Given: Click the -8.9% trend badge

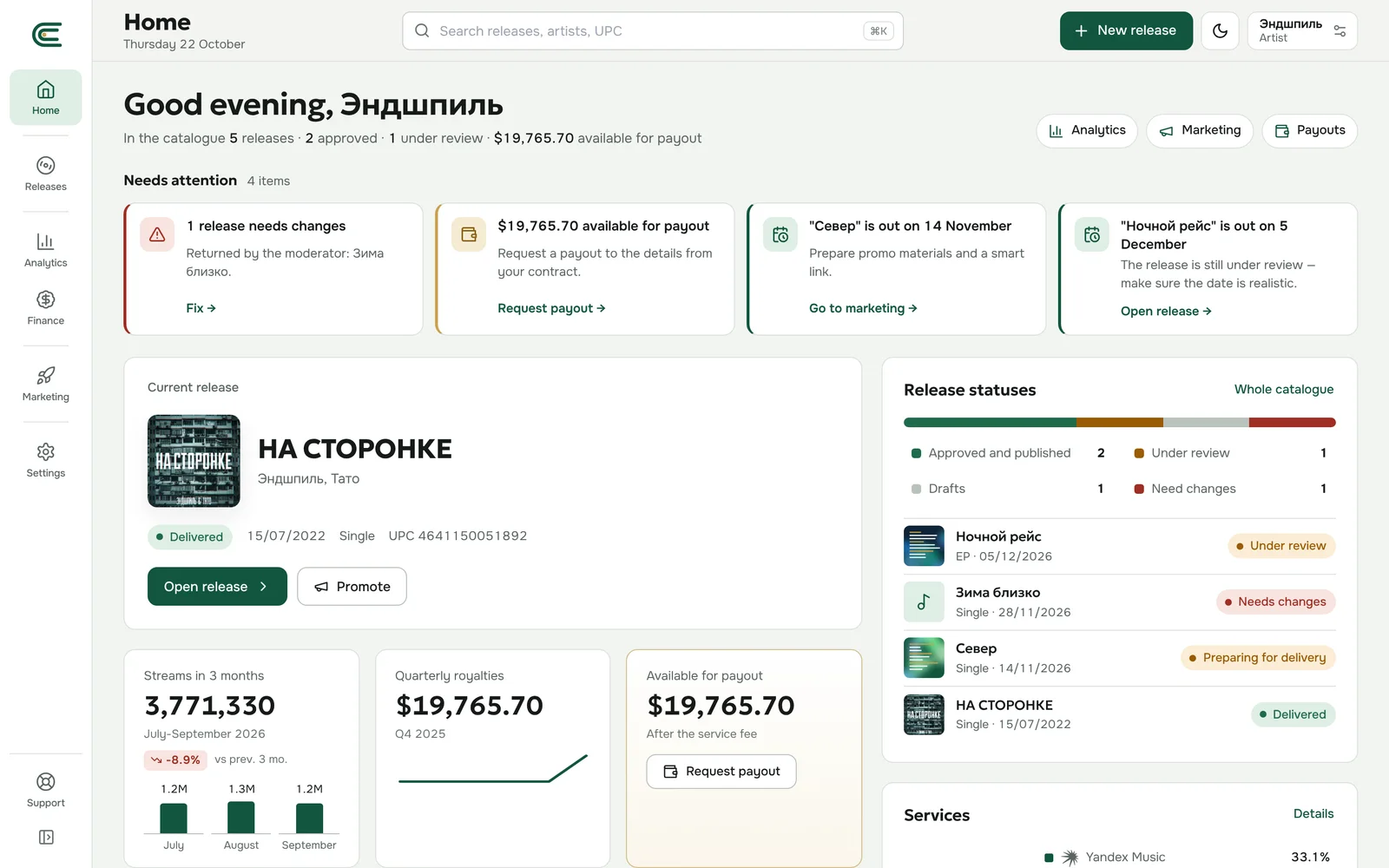Looking at the screenshot, I should pyautogui.click(x=175, y=759).
